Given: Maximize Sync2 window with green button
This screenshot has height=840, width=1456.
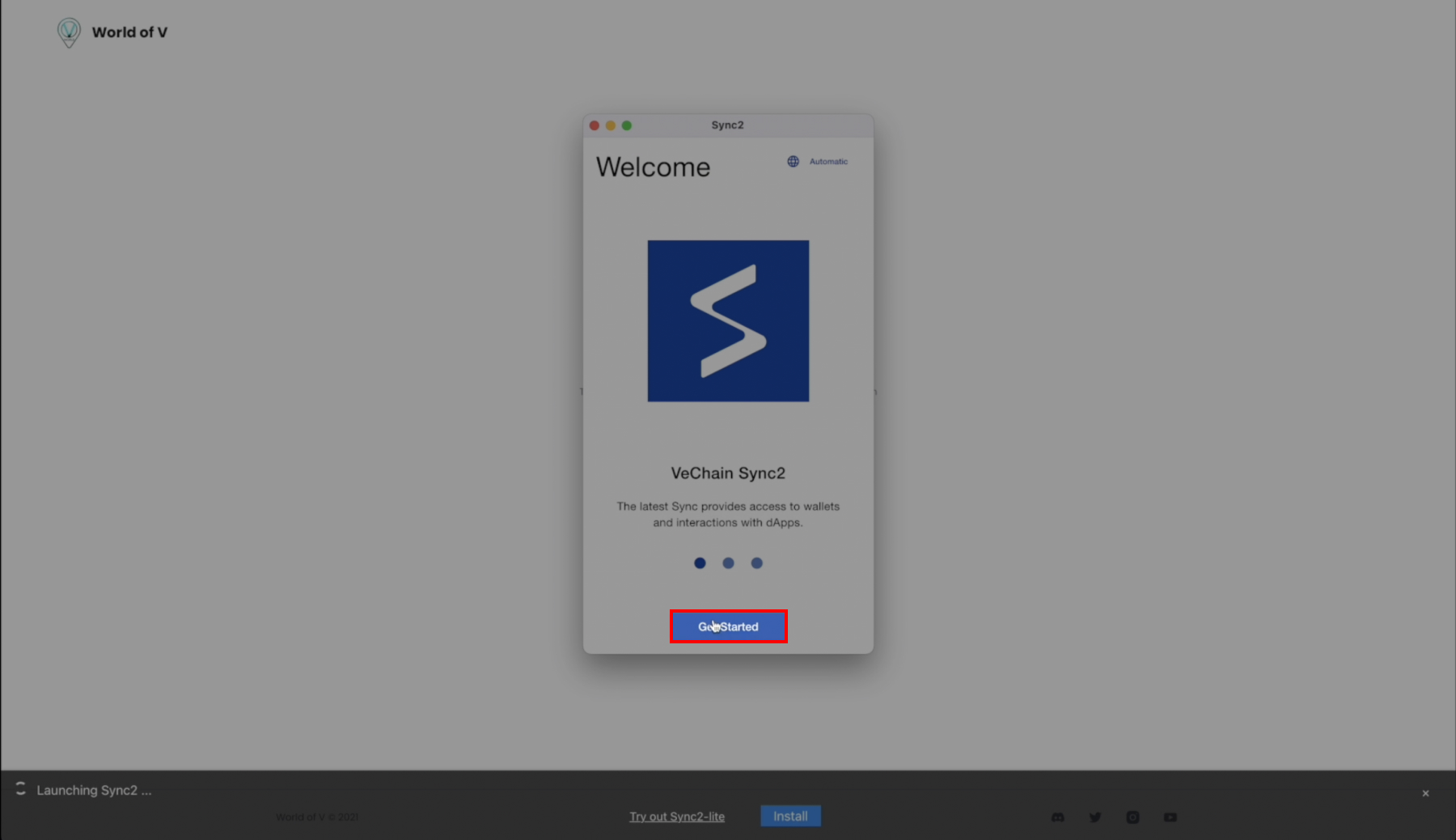Looking at the screenshot, I should click(627, 125).
